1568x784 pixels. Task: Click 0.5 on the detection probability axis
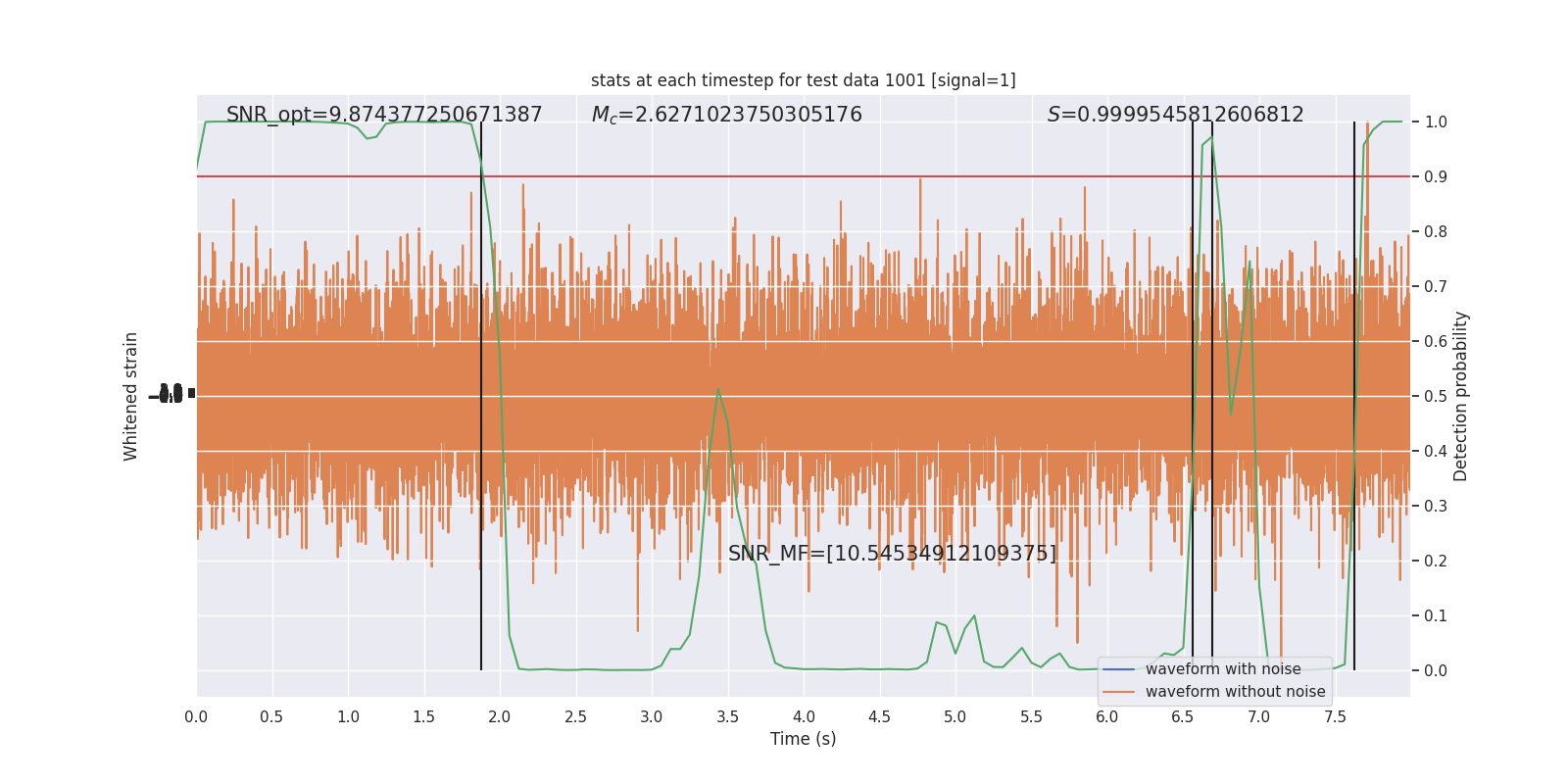[x=1436, y=397]
